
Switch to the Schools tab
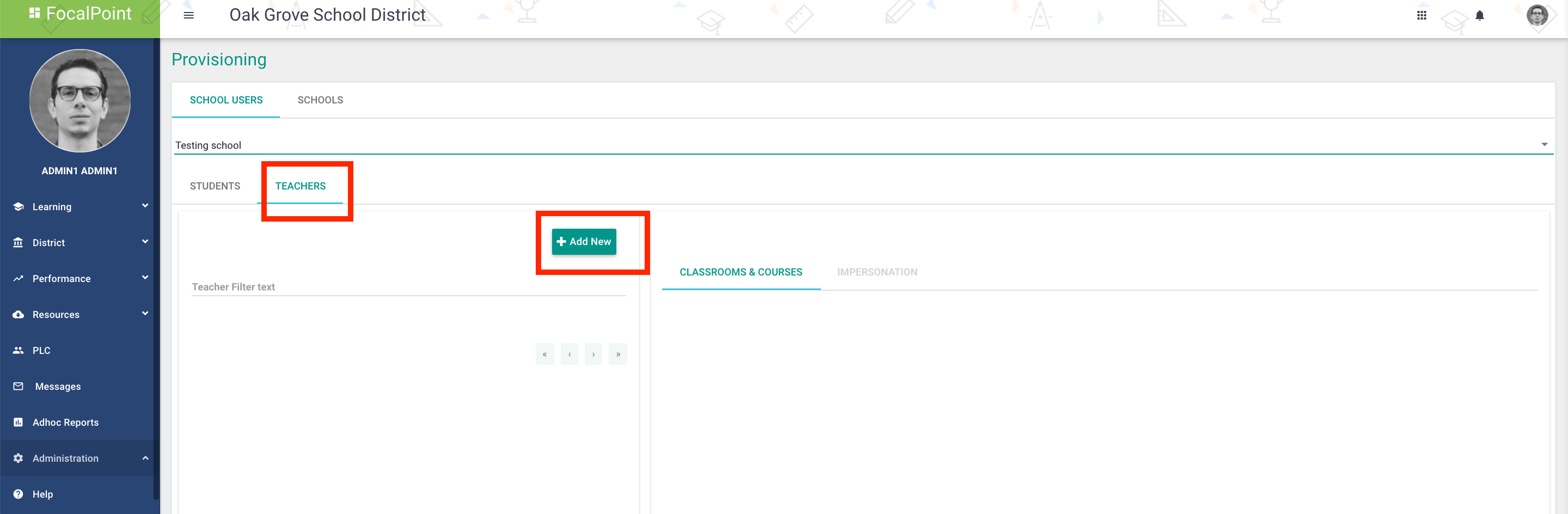(x=320, y=100)
